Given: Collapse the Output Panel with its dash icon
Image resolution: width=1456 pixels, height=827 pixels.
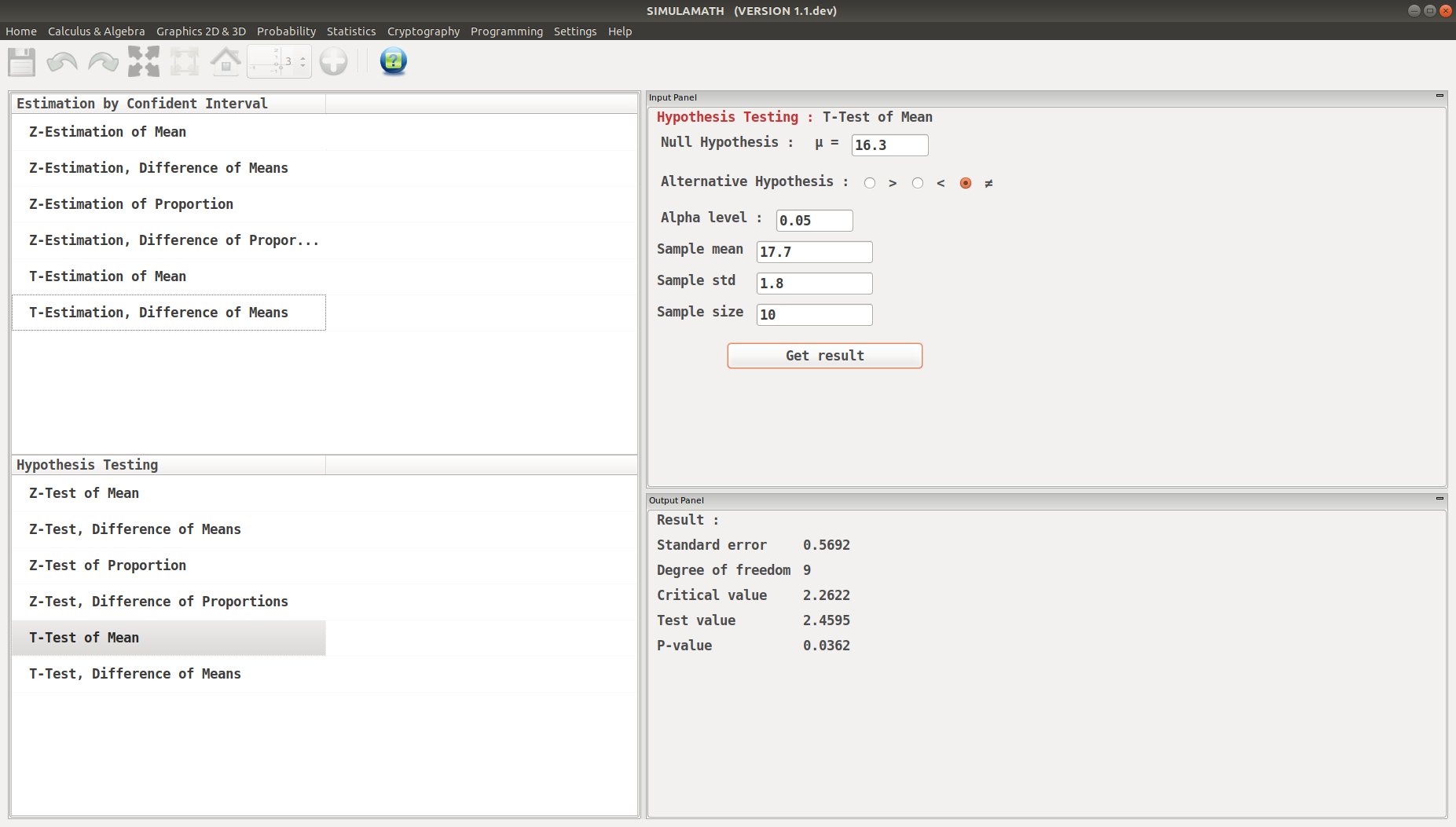Looking at the screenshot, I should point(1439,498).
